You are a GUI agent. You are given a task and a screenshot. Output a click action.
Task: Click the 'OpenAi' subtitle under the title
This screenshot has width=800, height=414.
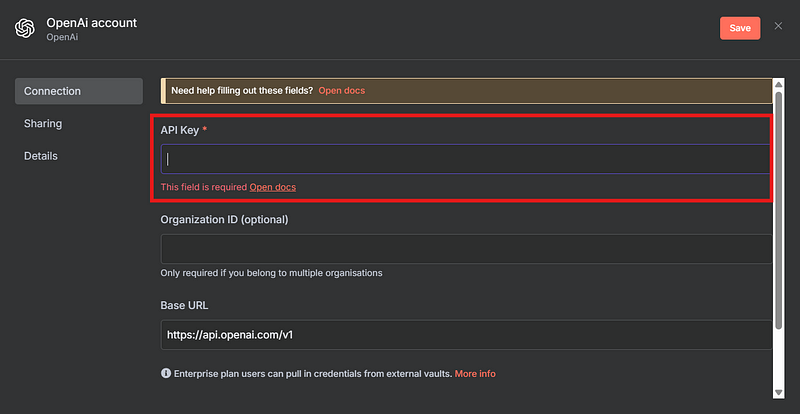pyautogui.click(x=62, y=37)
